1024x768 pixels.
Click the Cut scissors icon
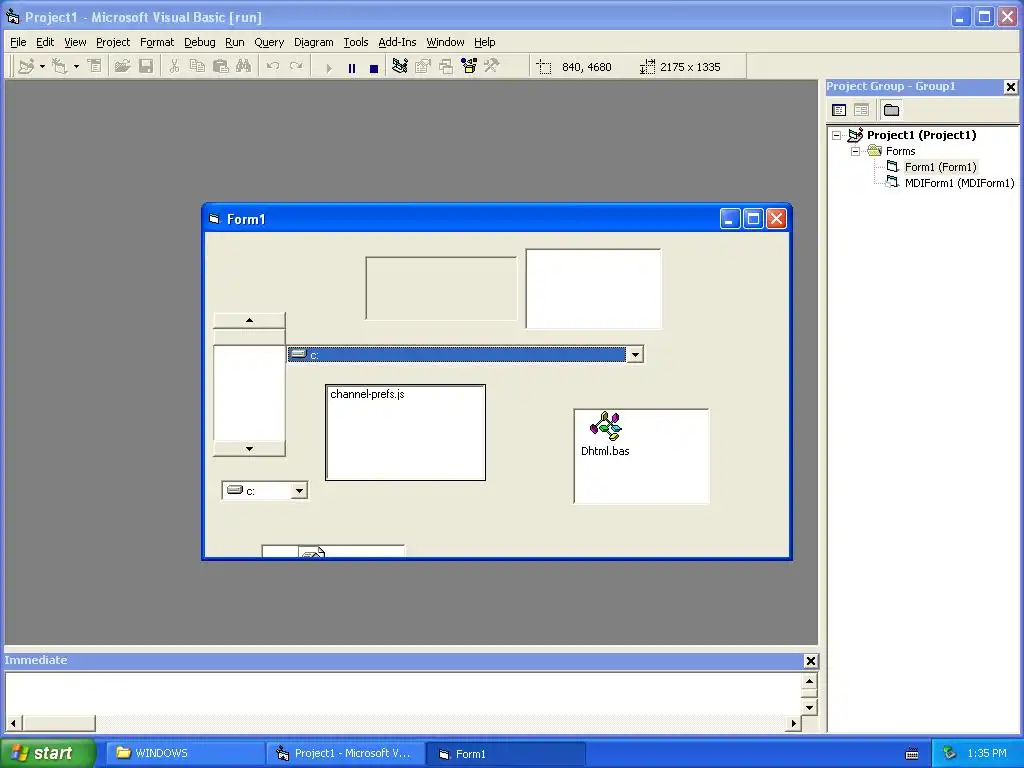tap(174, 66)
